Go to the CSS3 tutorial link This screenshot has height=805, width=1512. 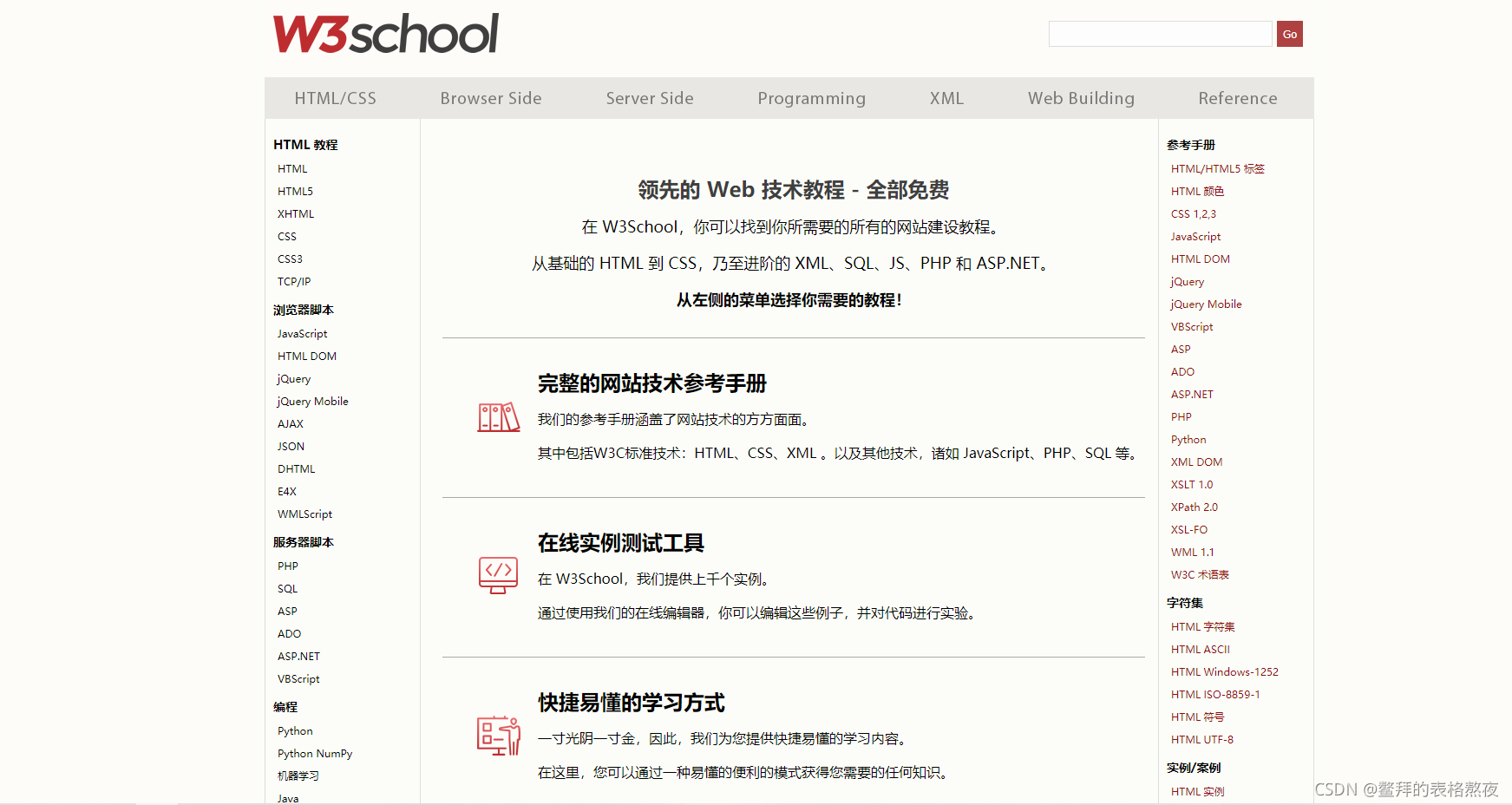click(290, 259)
